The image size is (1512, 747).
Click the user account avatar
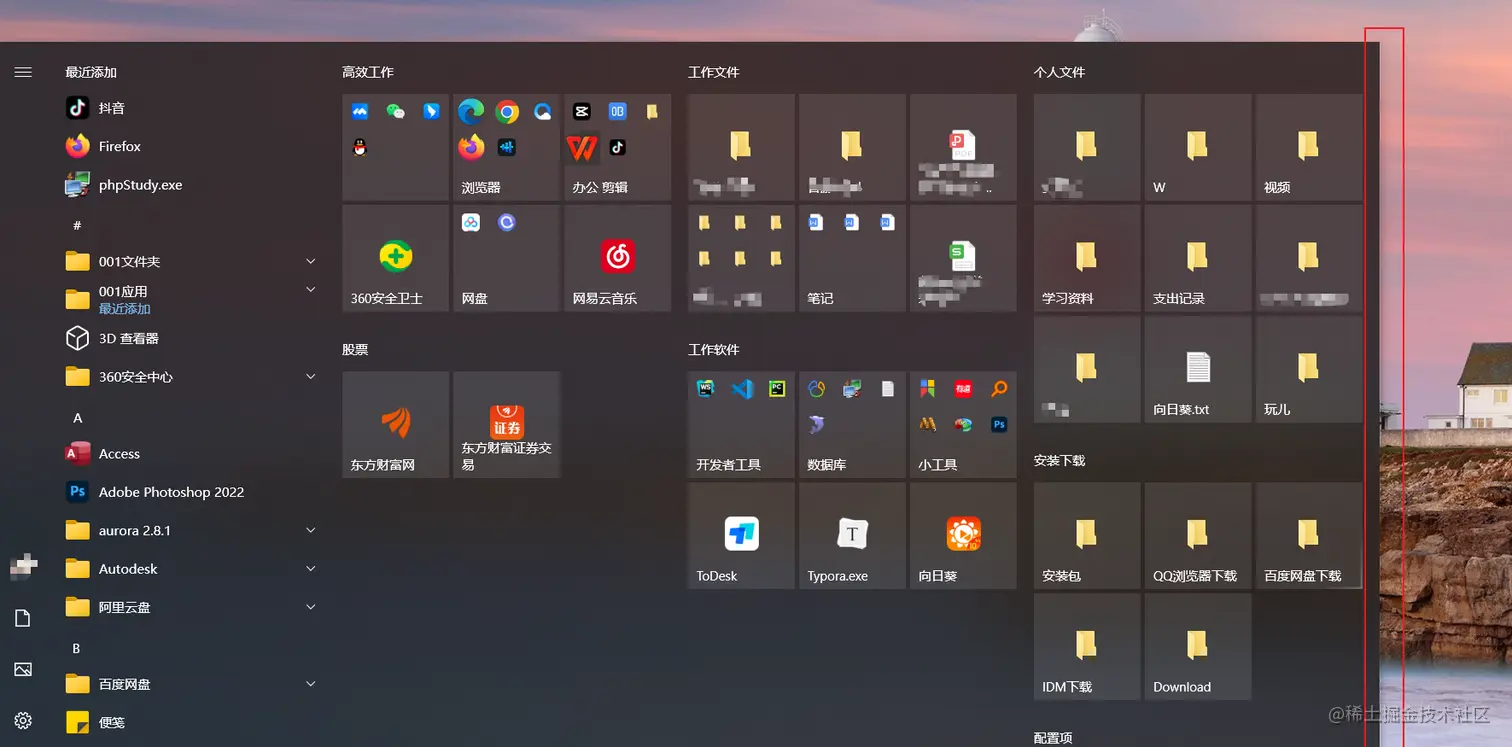23,567
